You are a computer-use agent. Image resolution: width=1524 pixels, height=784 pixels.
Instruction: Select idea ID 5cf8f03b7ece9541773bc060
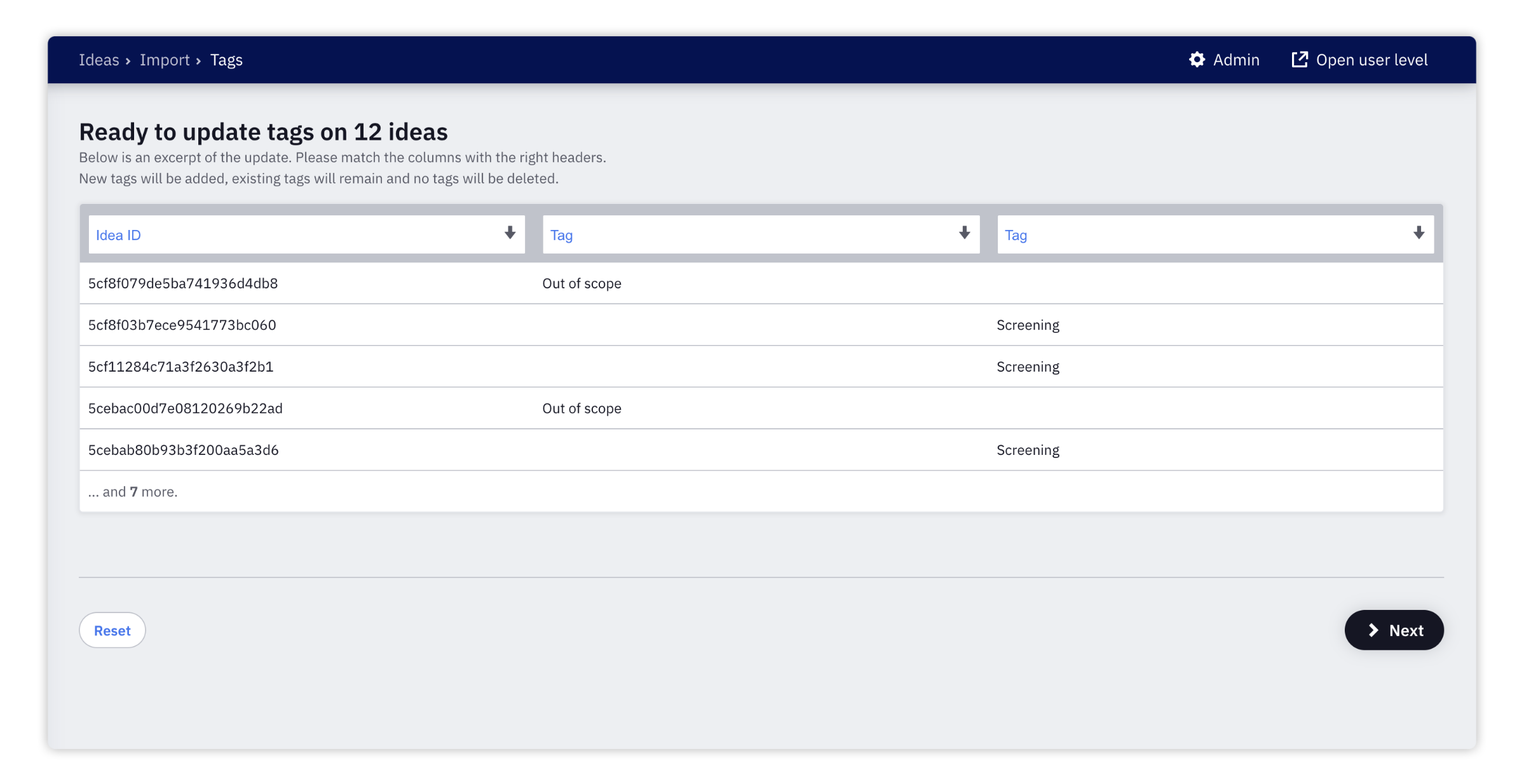click(x=182, y=325)
